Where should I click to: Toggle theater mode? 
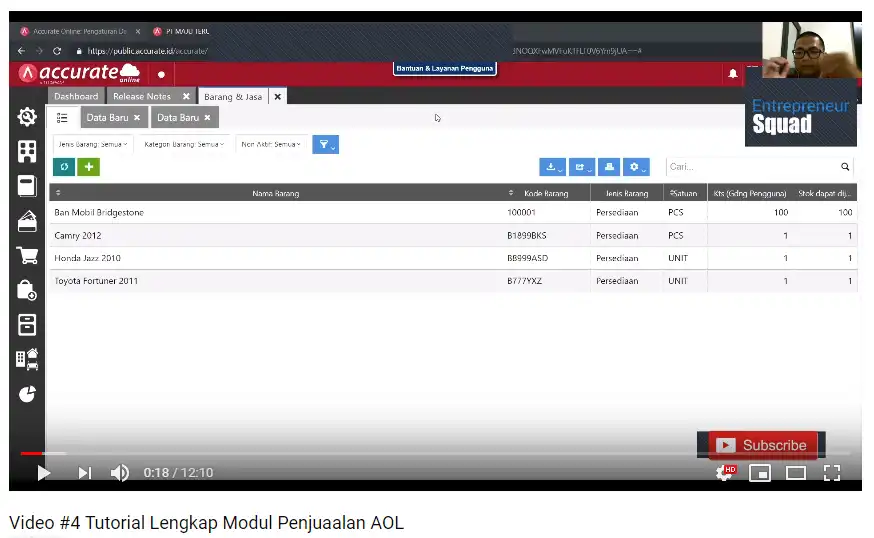pyautogui.click(x=795, y=473)
